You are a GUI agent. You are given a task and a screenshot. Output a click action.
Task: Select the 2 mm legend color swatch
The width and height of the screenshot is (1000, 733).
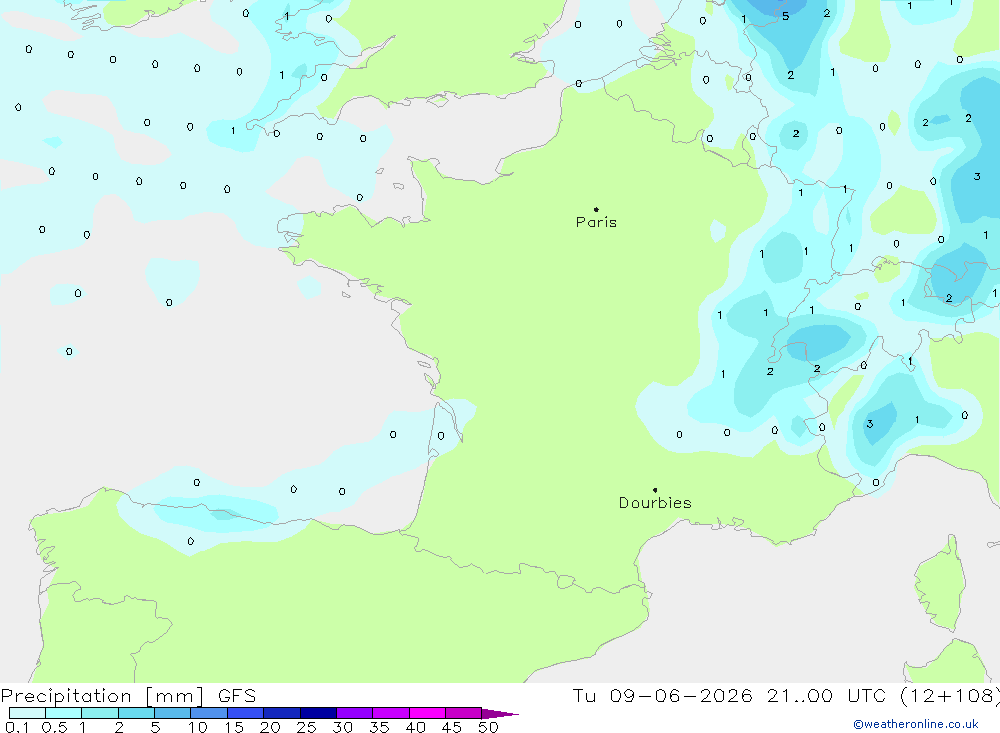point(136,713)
